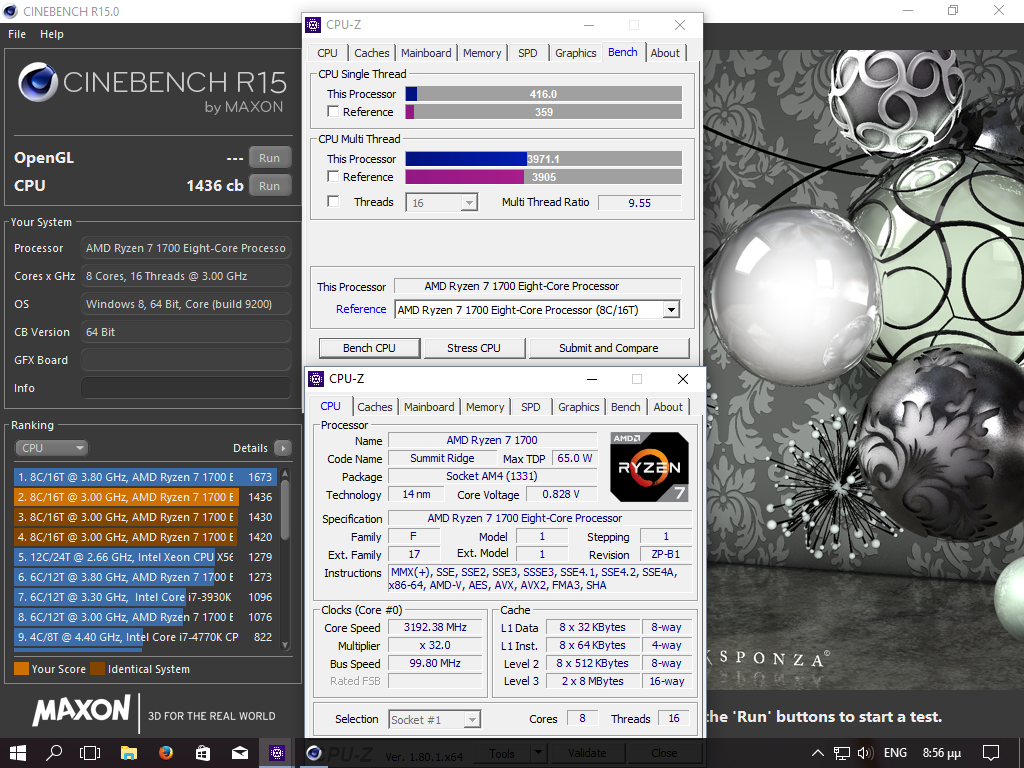Open the Ranking CPU dropdown in Cinebench
Viewport: 1024px width, 768px height.
click(51, 448)
